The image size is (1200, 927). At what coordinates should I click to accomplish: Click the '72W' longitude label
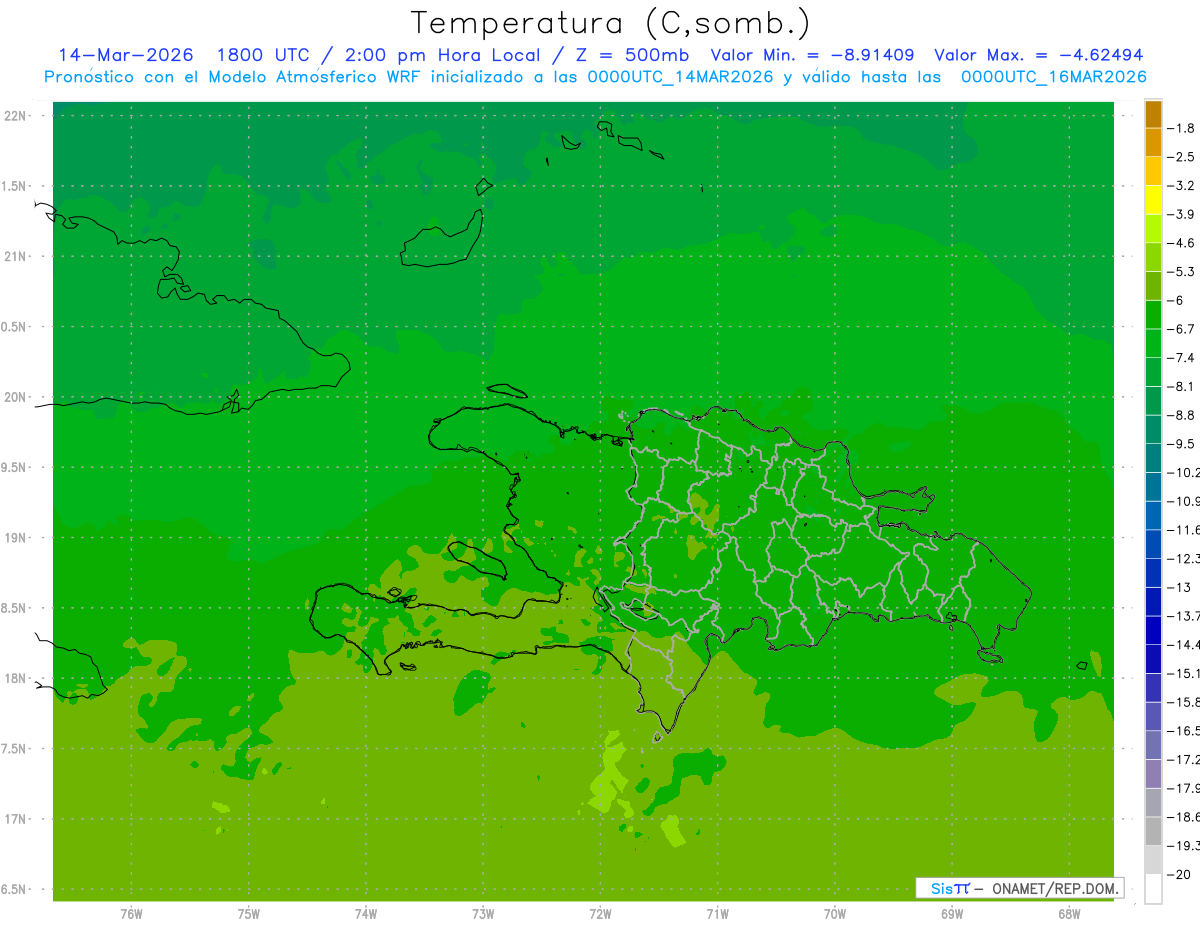tap(600, 914)
